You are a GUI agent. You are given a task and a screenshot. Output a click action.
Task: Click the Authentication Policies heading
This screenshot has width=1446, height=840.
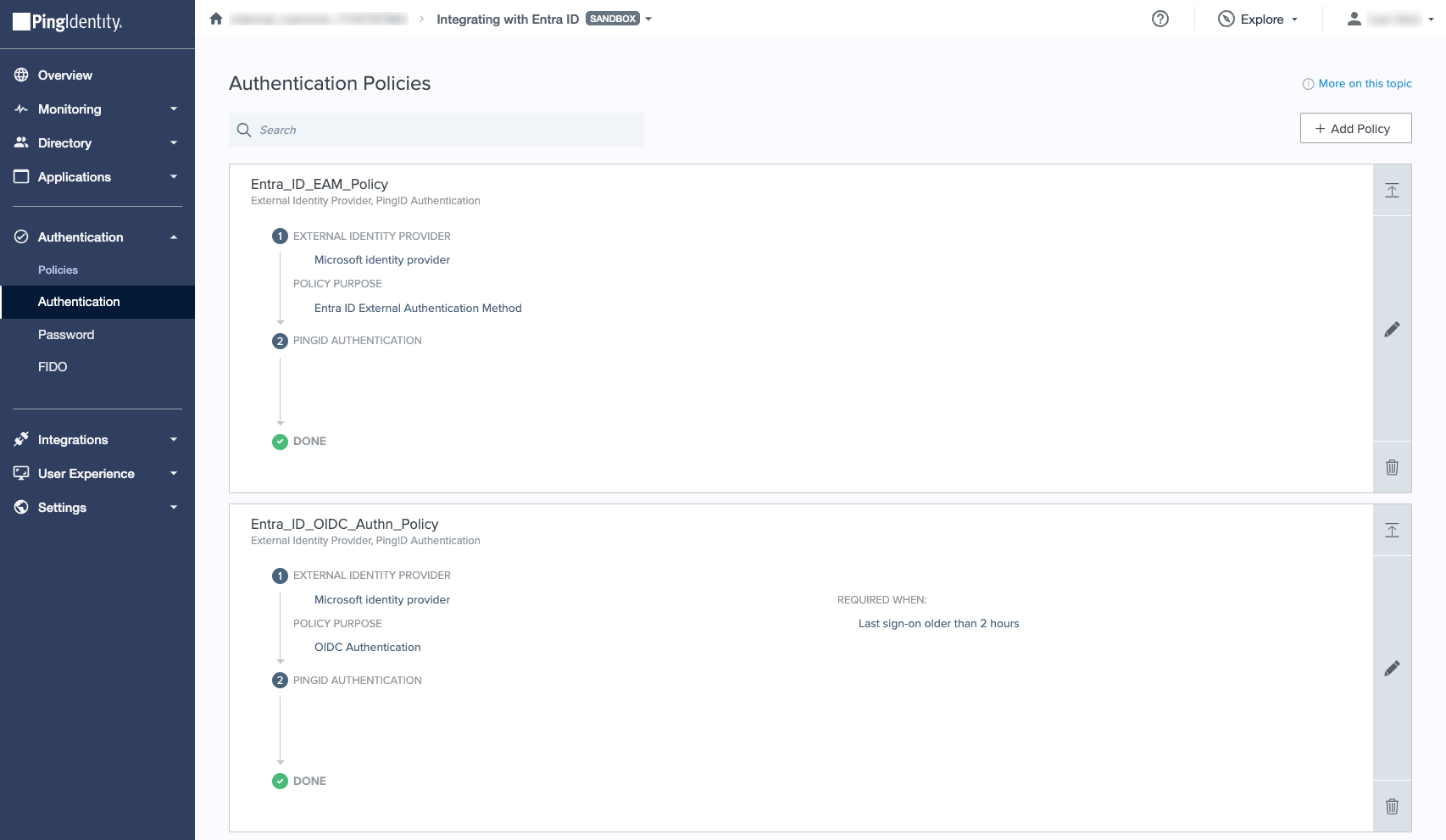pyautogui.click(x=330, y=83)
